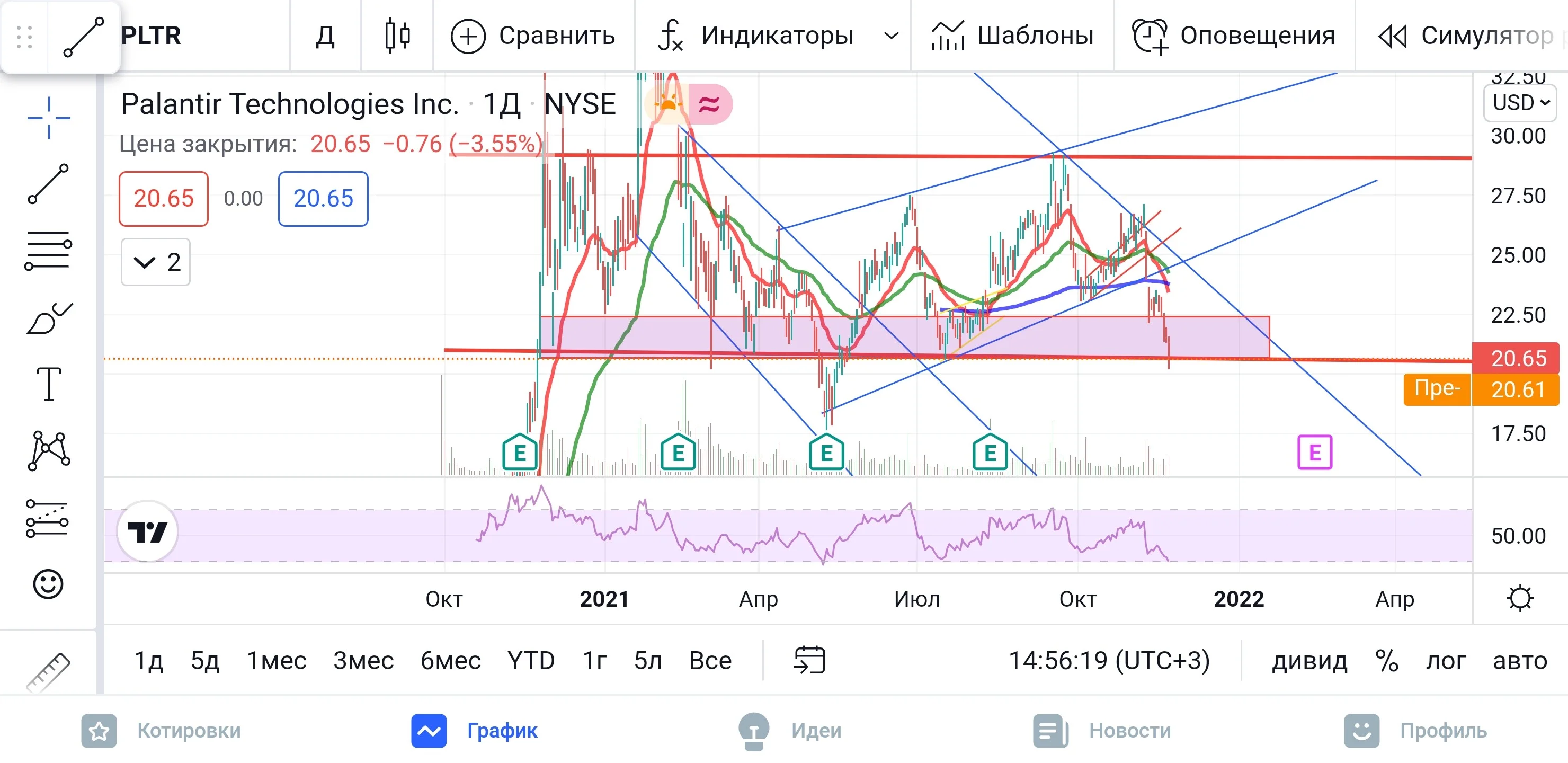Expand the collapsed indicators legend showing 2
1568x763 pixels.
pyautogui.click(x=156, y=262)
